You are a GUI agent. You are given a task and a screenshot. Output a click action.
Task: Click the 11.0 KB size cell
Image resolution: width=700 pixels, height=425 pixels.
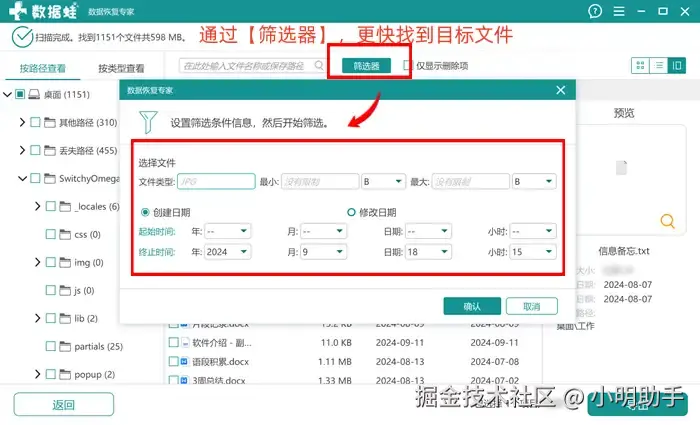pos(336,342)
